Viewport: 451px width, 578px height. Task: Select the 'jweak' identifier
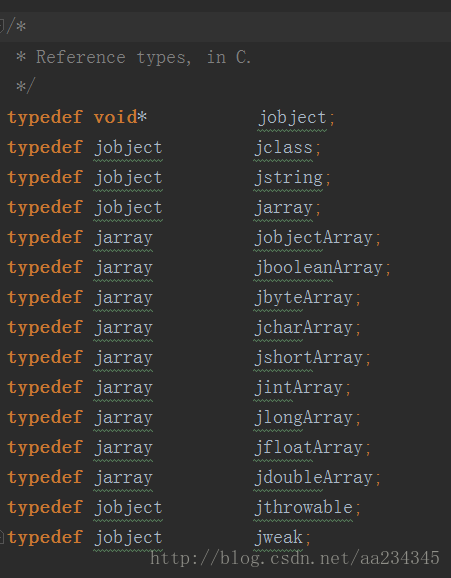(278, 538)
